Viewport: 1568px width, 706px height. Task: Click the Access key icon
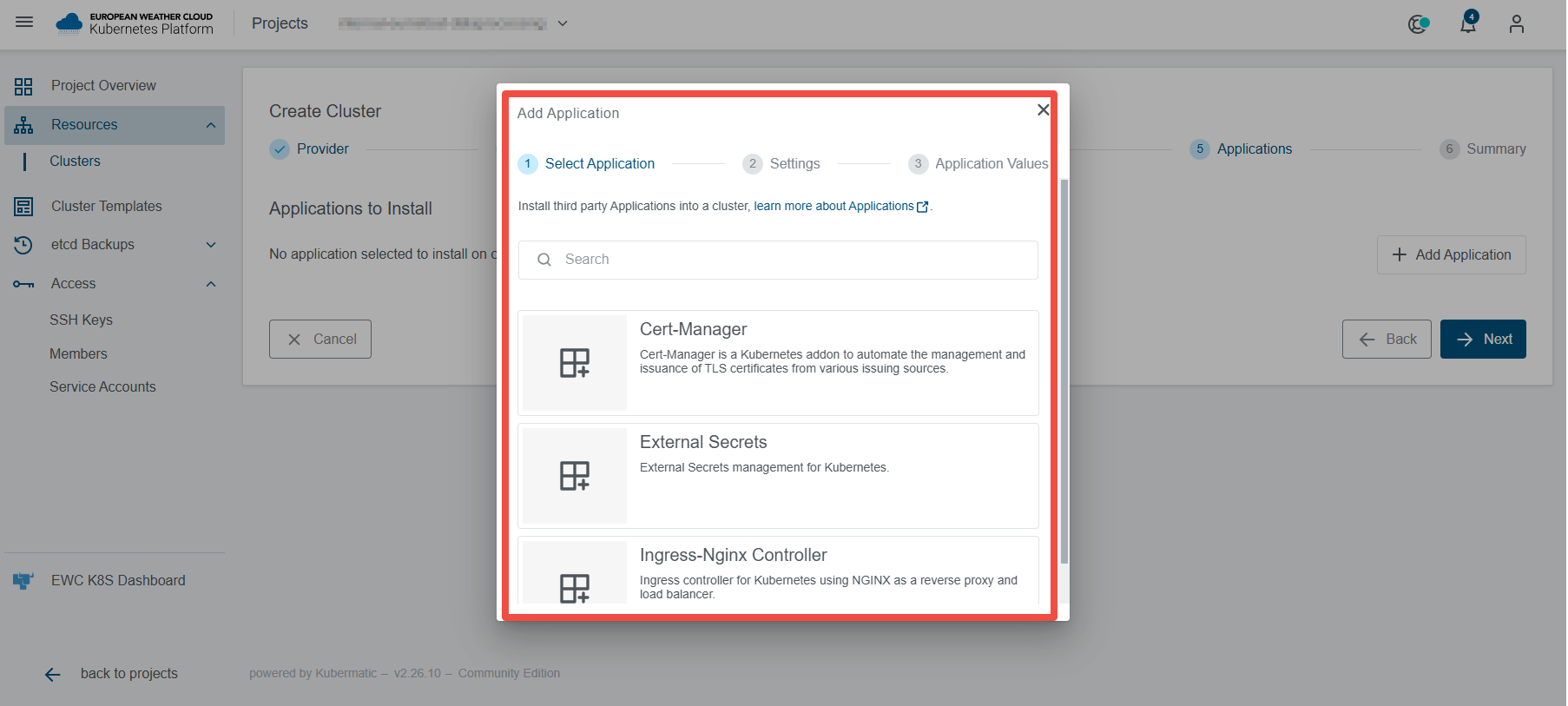23,284
